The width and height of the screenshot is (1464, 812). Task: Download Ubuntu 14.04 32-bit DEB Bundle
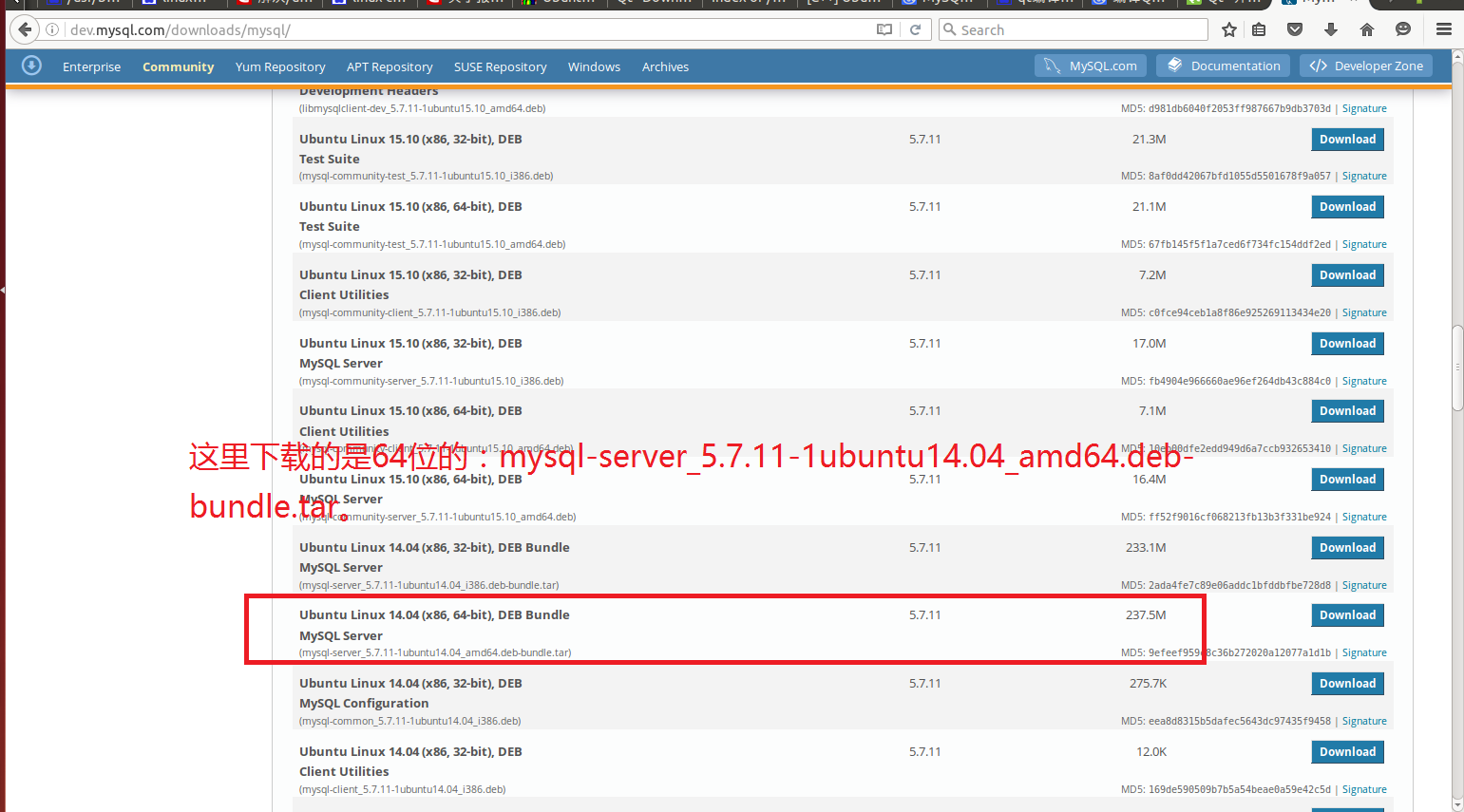[x=1347, y=548]
